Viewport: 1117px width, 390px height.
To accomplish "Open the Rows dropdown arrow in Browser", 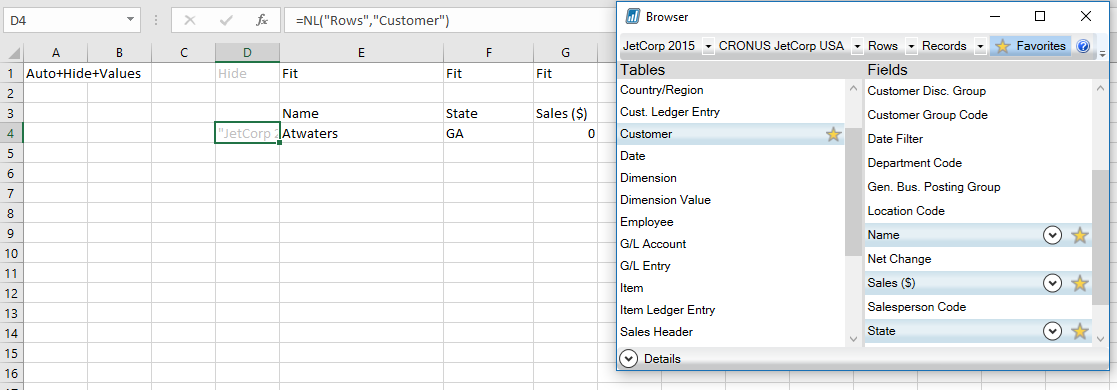I will (912, 46).
